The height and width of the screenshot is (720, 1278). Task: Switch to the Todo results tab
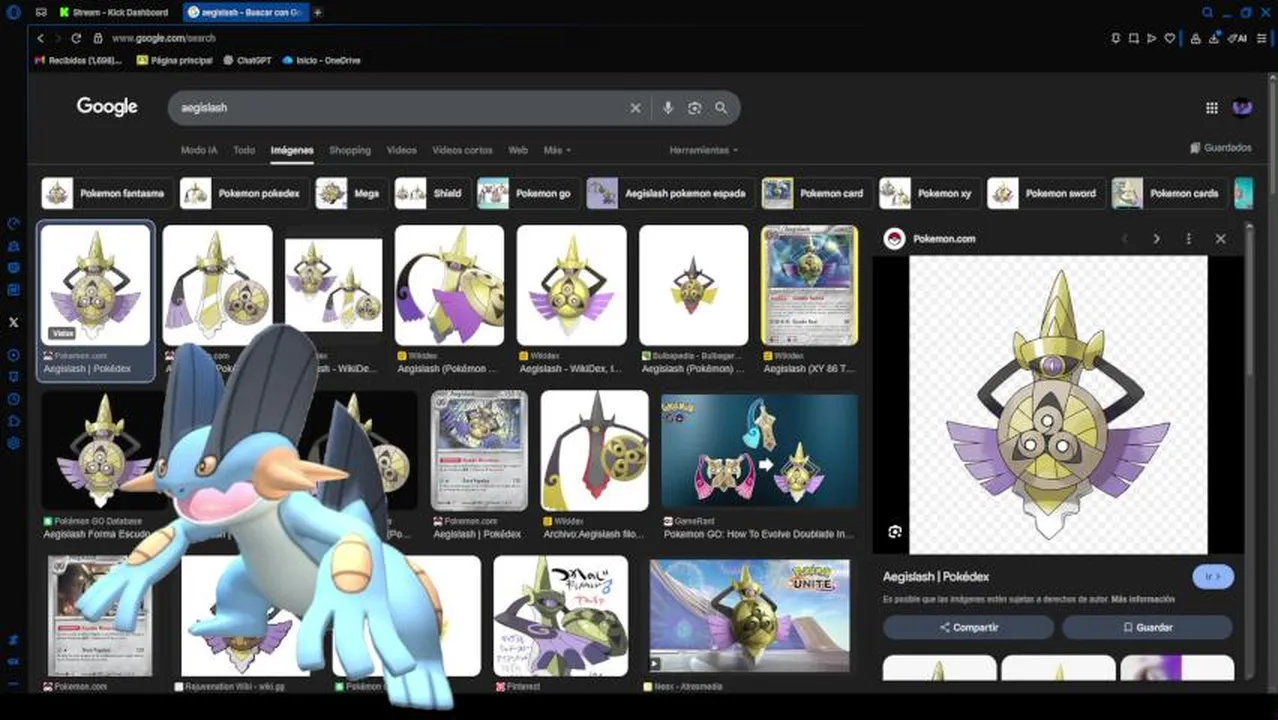244,150
